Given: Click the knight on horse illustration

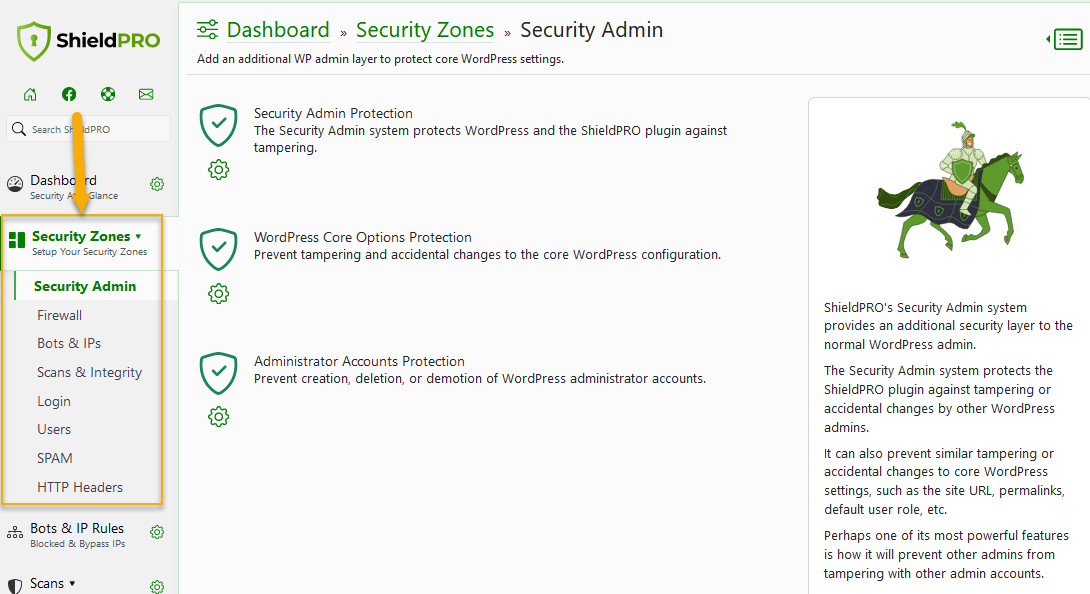Looking at the screenshot, I should point(951,189).
